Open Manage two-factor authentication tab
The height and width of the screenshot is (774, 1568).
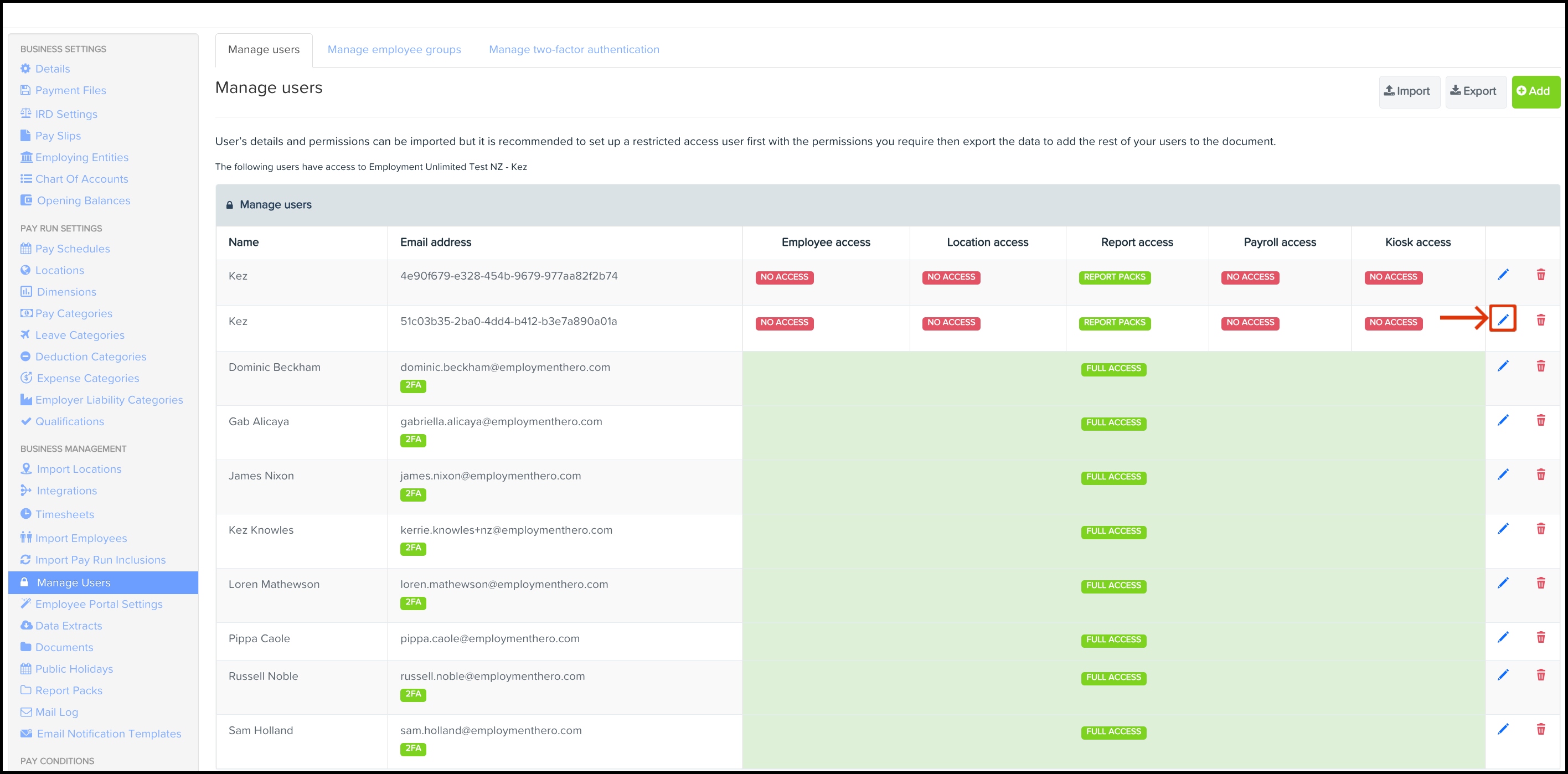[574, 50]
